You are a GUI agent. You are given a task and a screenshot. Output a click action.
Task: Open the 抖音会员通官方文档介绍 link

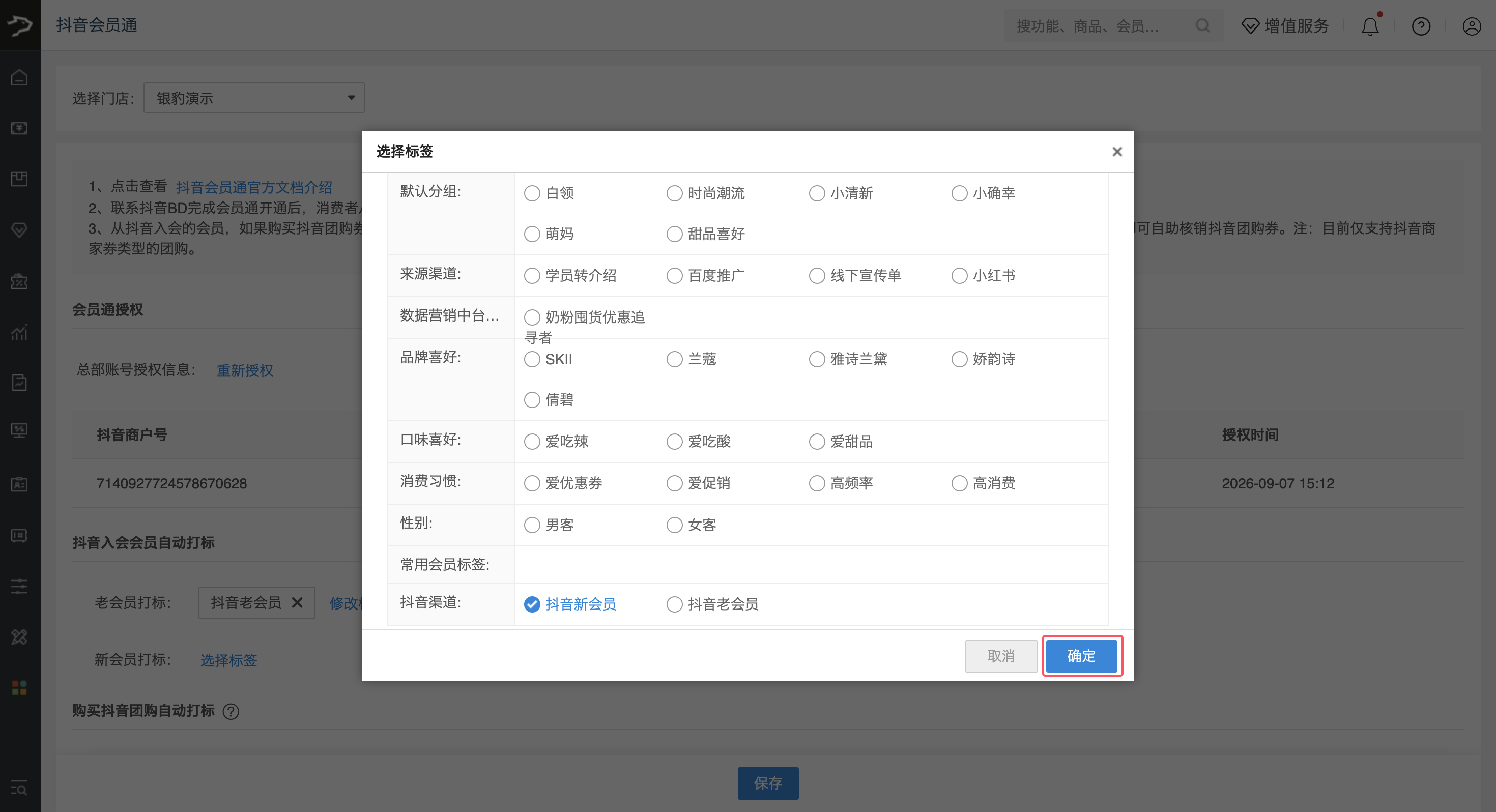coord(254,188)
